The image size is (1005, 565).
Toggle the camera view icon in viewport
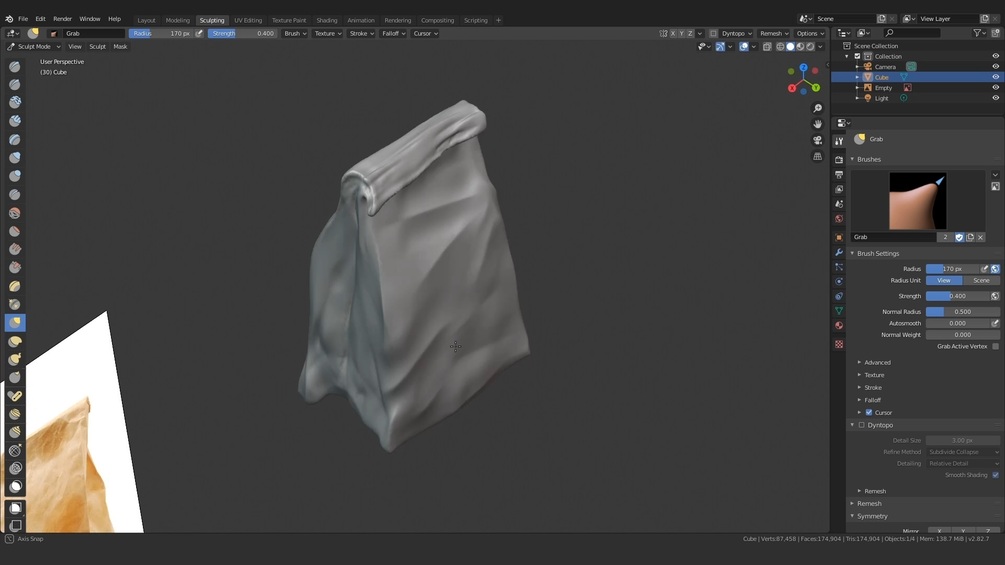(x=817, y=140)
